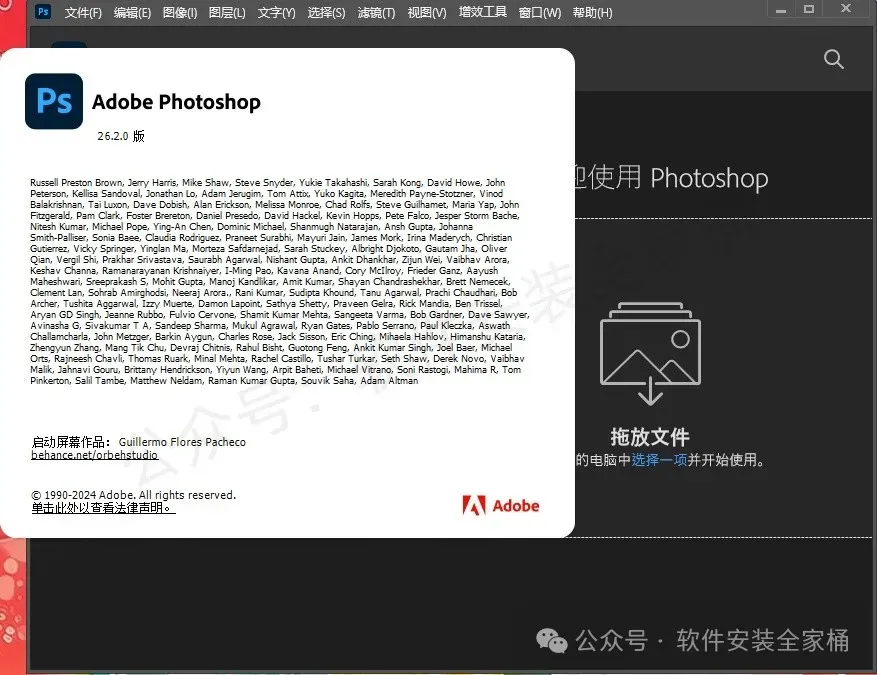Close the Photoshop window
The height and width of the screenshot is (675, 877).
click(846, 8)
